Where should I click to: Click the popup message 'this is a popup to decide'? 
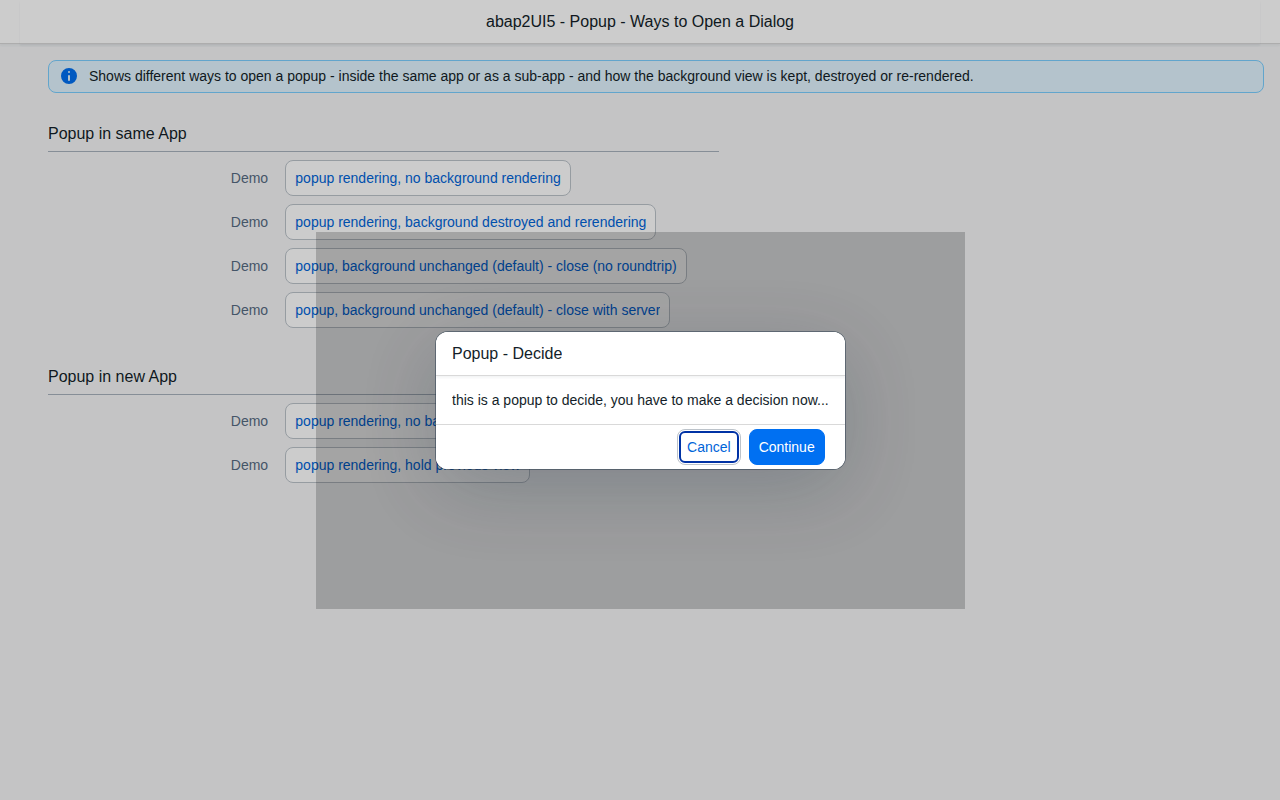pyautogui.click(x=640, y=400)
